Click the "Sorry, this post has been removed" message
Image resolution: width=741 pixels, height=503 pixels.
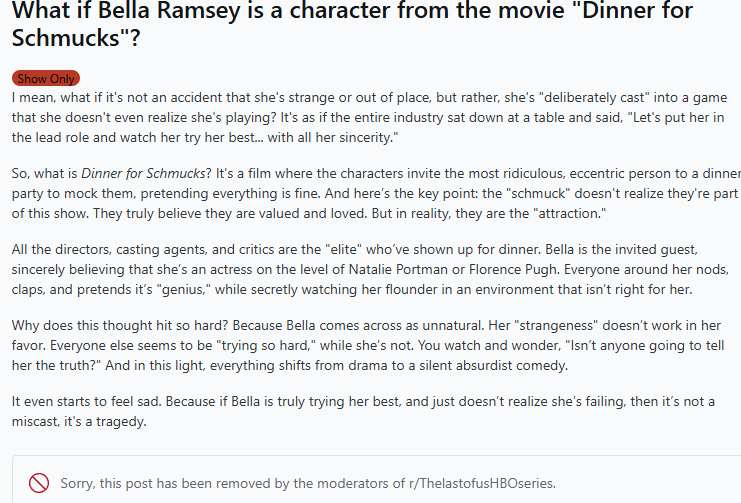point(308,483)
